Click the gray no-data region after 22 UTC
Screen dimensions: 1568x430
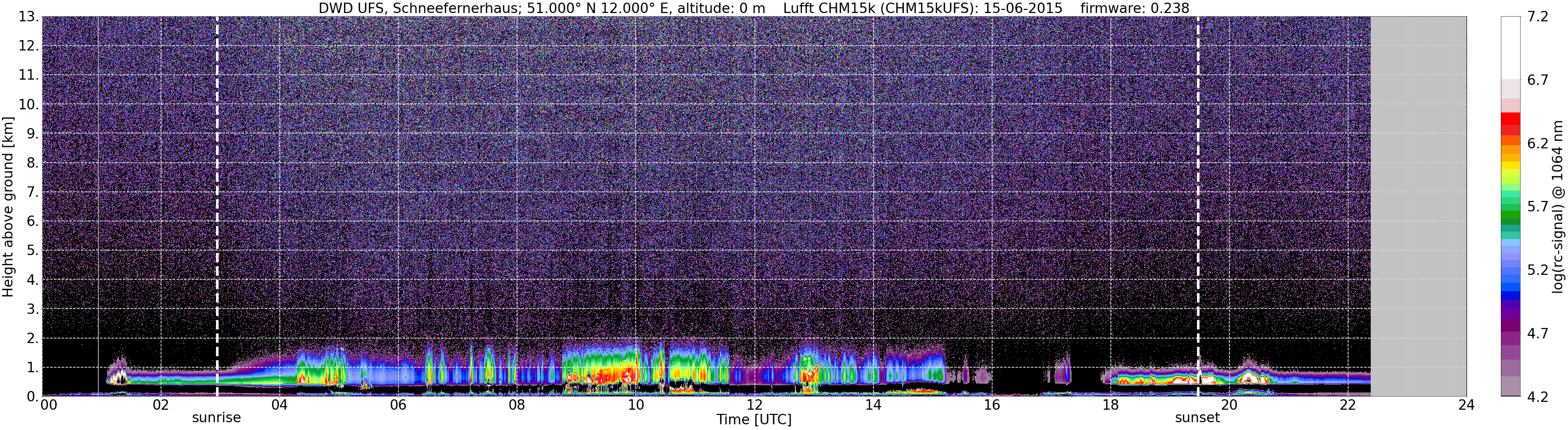(x=1418, y=206)
